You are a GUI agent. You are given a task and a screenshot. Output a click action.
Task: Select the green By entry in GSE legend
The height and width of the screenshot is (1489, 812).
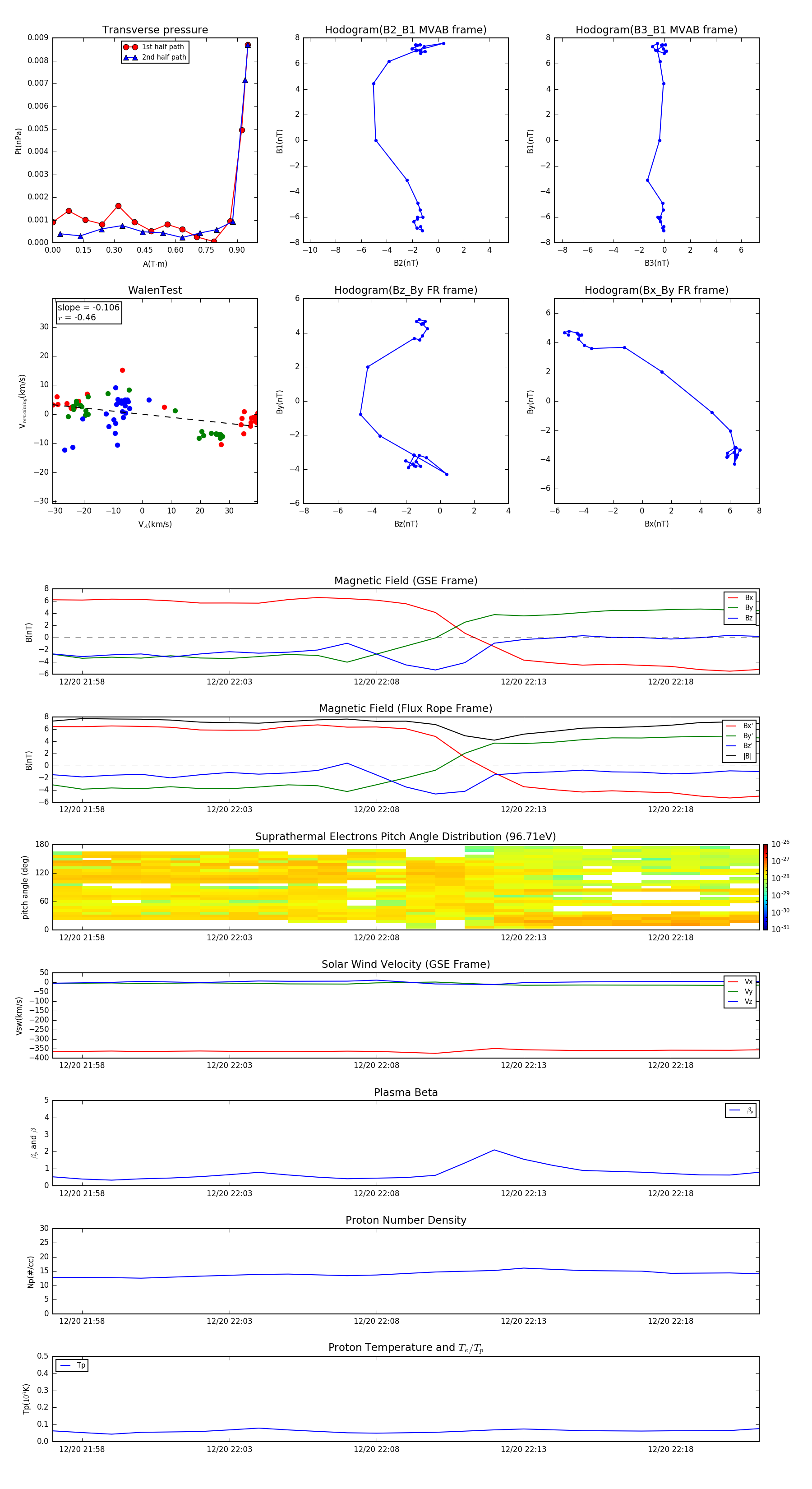click(x=740, y=608)
